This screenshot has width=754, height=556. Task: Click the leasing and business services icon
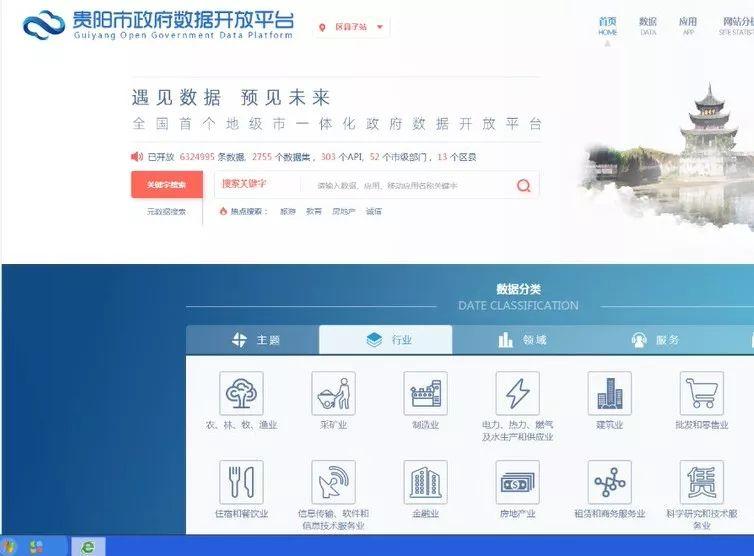(609, 482)
